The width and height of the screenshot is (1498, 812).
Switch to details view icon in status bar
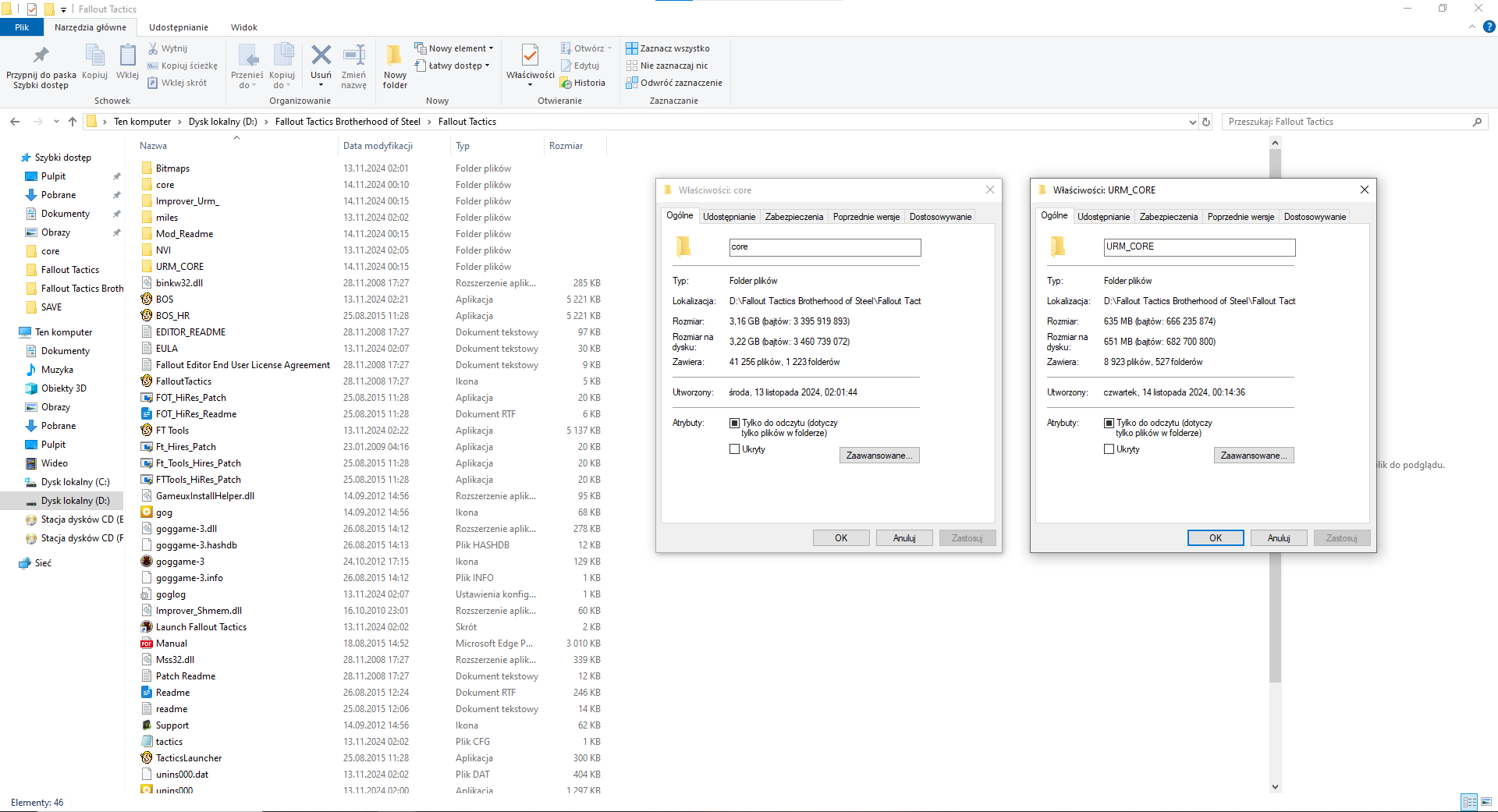tap(1469, 802)
